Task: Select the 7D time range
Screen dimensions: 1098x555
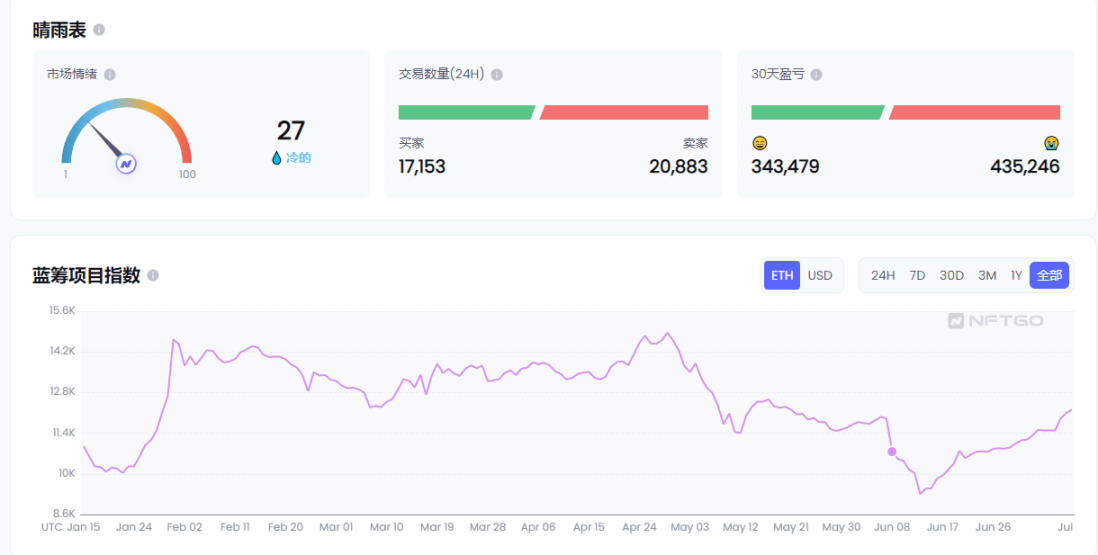Action: click(x=917, y=275)
